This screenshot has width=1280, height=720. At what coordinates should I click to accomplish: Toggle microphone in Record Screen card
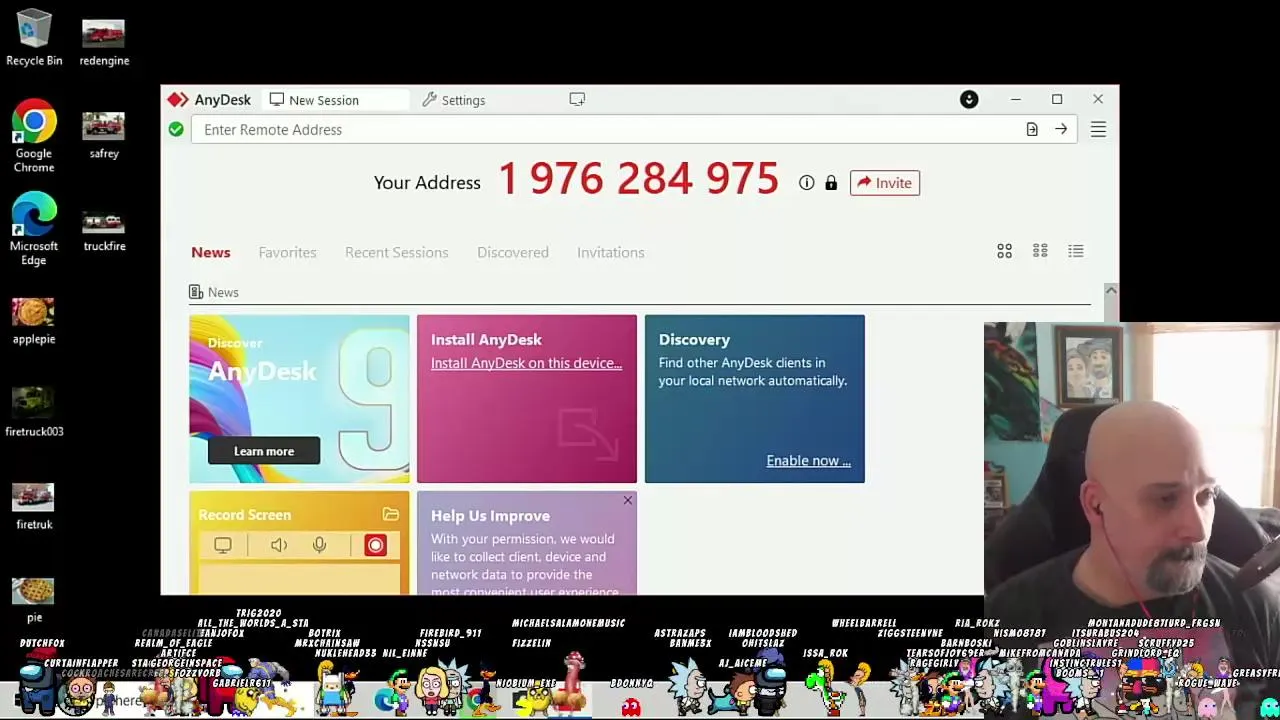(320, 545)
